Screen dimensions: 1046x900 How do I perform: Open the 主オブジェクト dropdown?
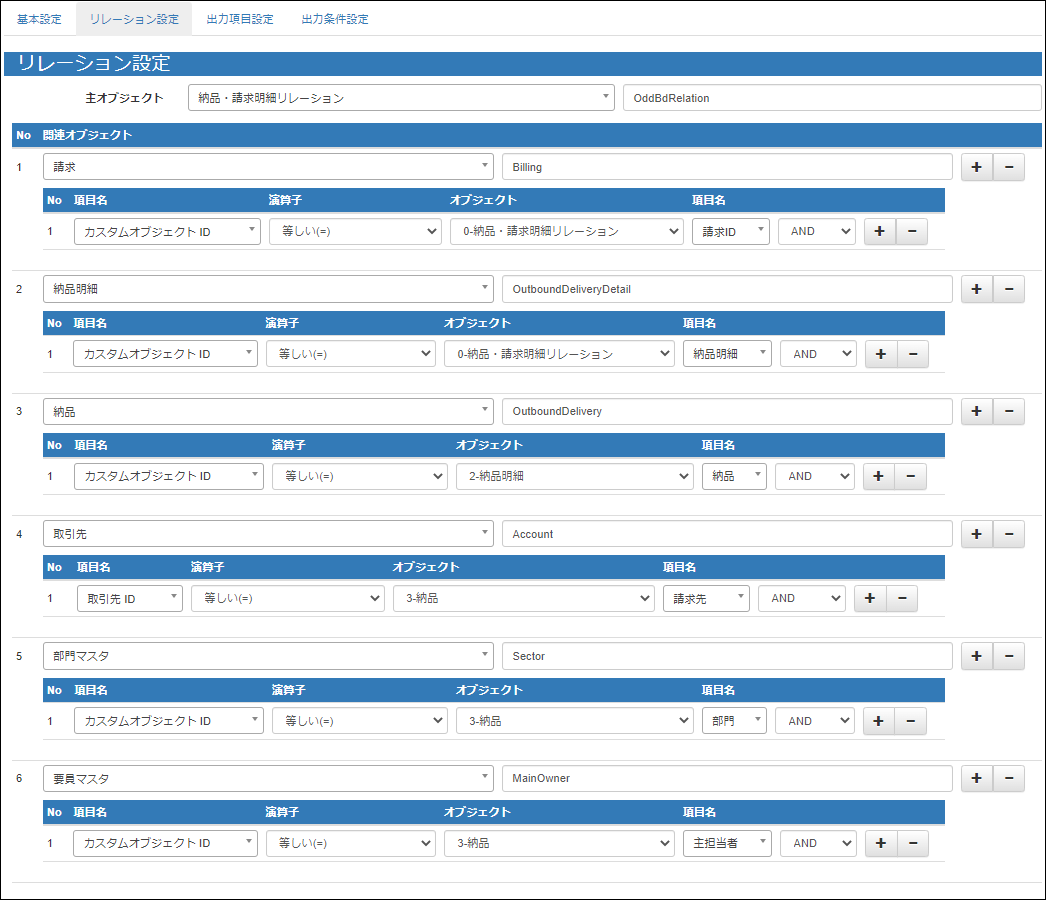pos(401,98)
